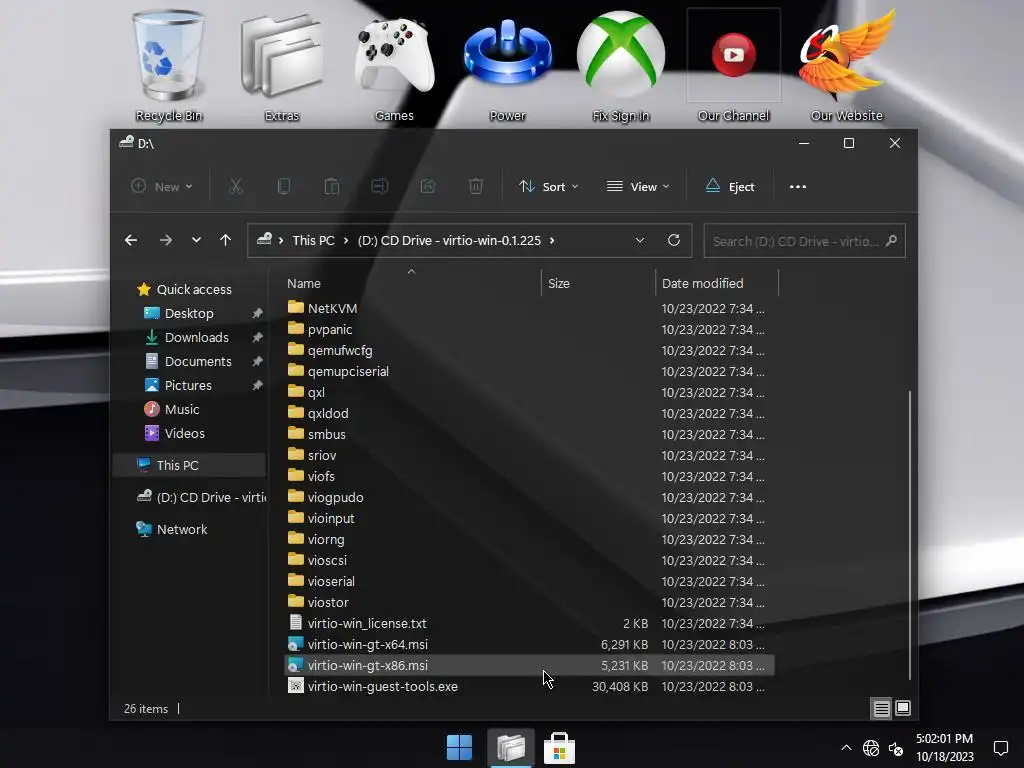
Task: Select Downloads in the sidebar
Action: pos(197,338)
